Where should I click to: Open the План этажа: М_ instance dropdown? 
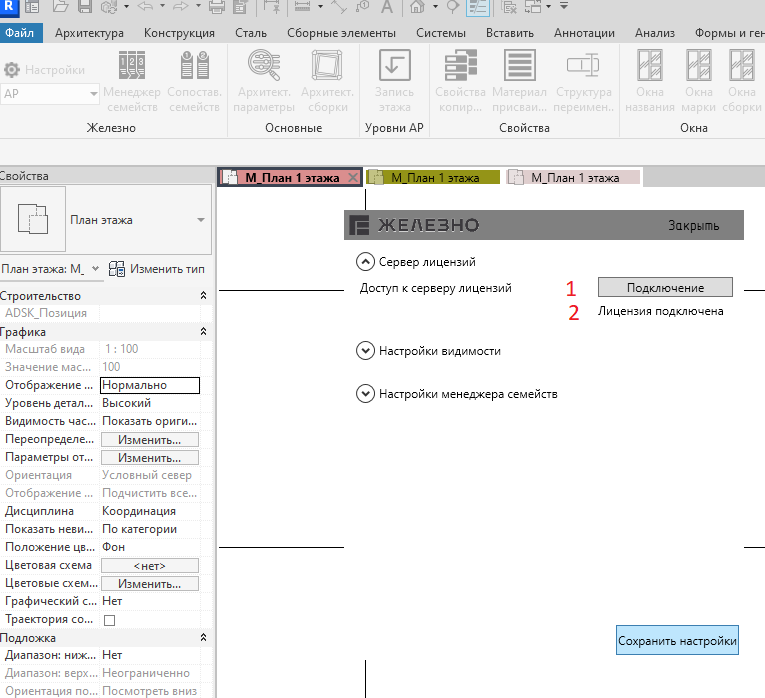(x=96, y=268)
